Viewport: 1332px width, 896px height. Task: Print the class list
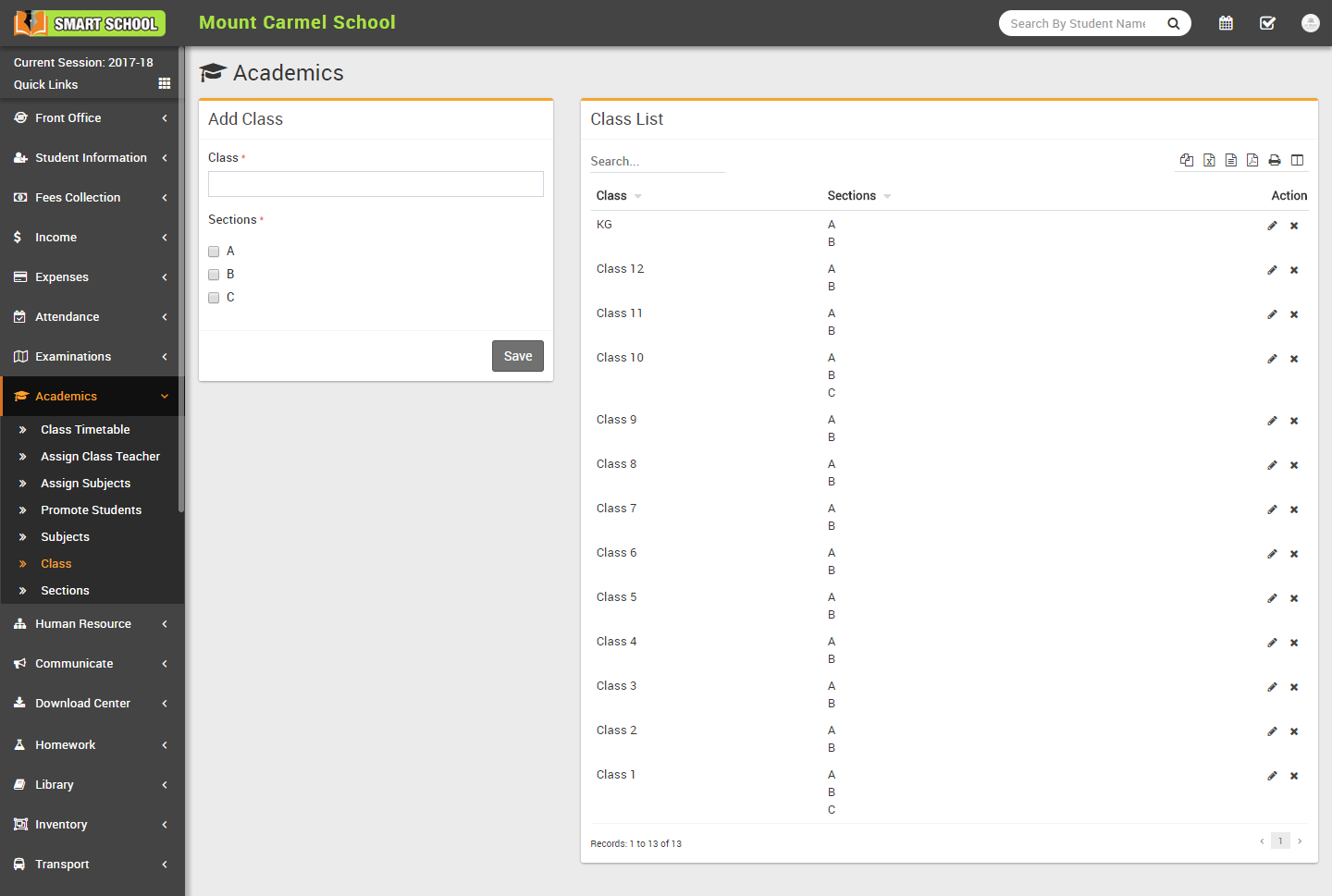pyautogui.click(x=1275, y=160)
